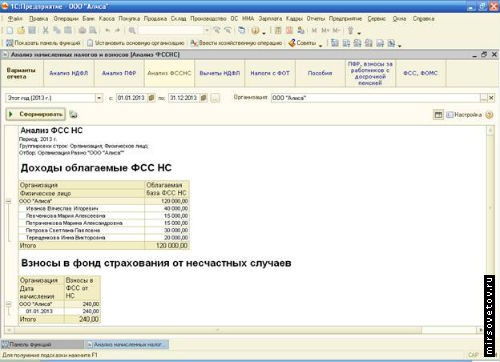Switch to the Налоги с ФОТ tab

point(270,73)
